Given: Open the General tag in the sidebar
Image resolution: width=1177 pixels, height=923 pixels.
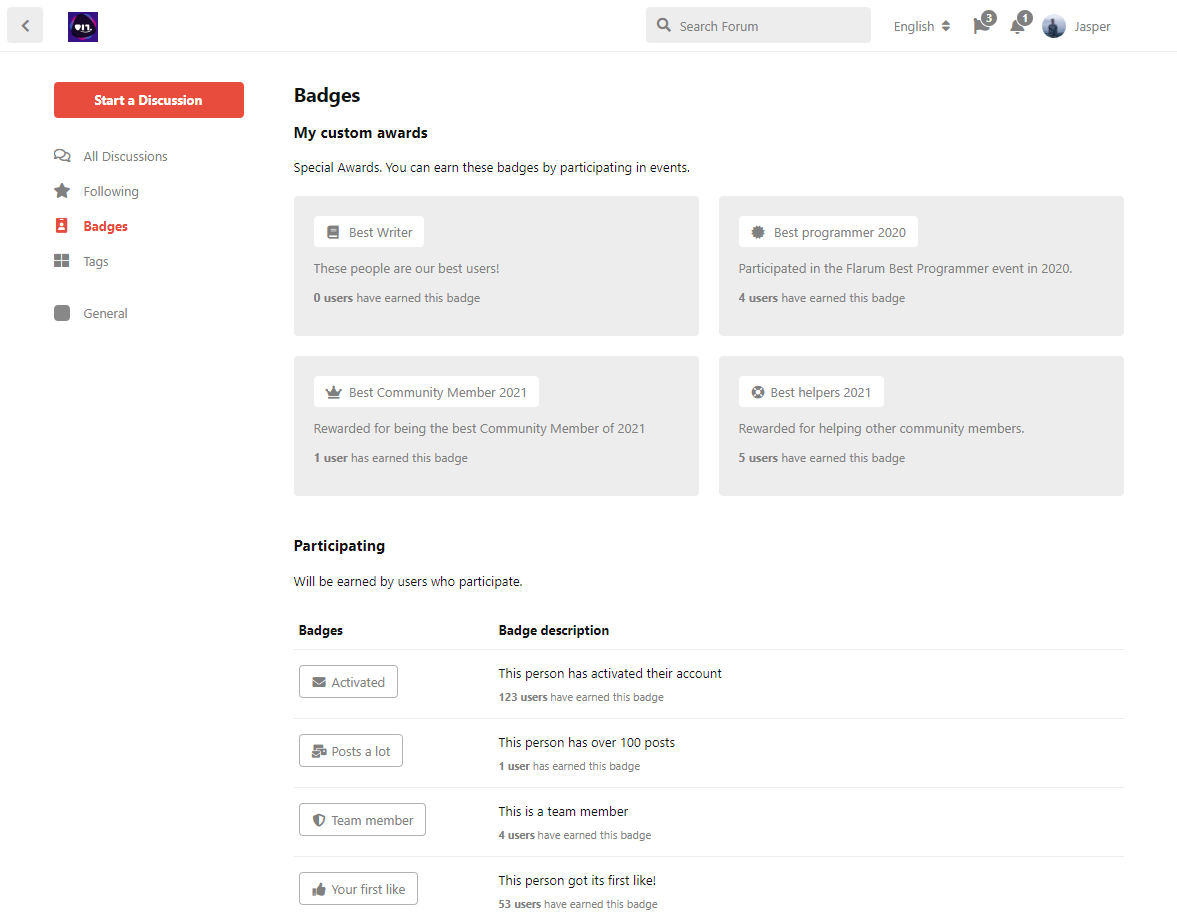Looking at the screenshot, I should (x=105, y=312).
